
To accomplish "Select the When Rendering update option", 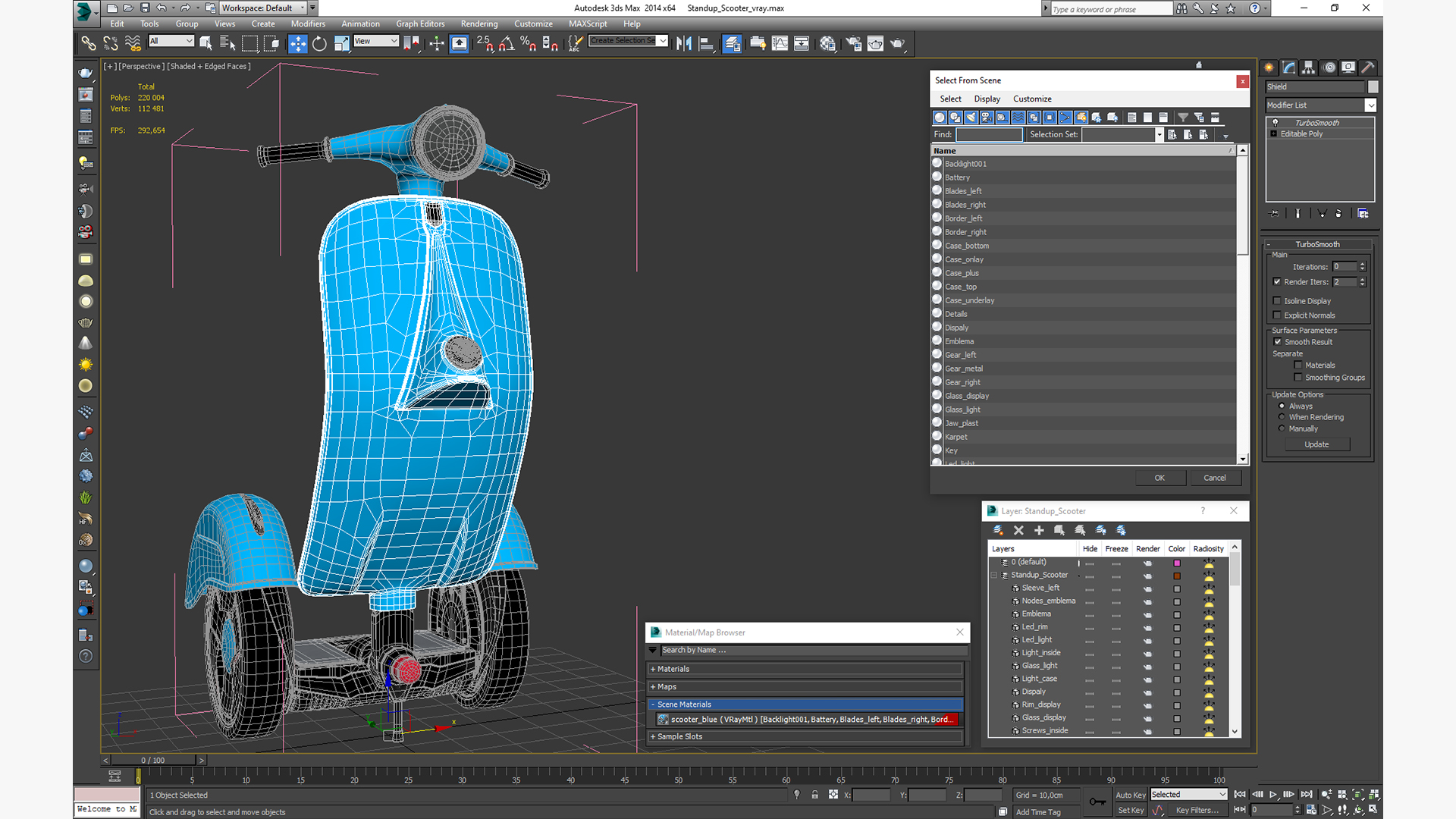I will tap(1282, 417).
